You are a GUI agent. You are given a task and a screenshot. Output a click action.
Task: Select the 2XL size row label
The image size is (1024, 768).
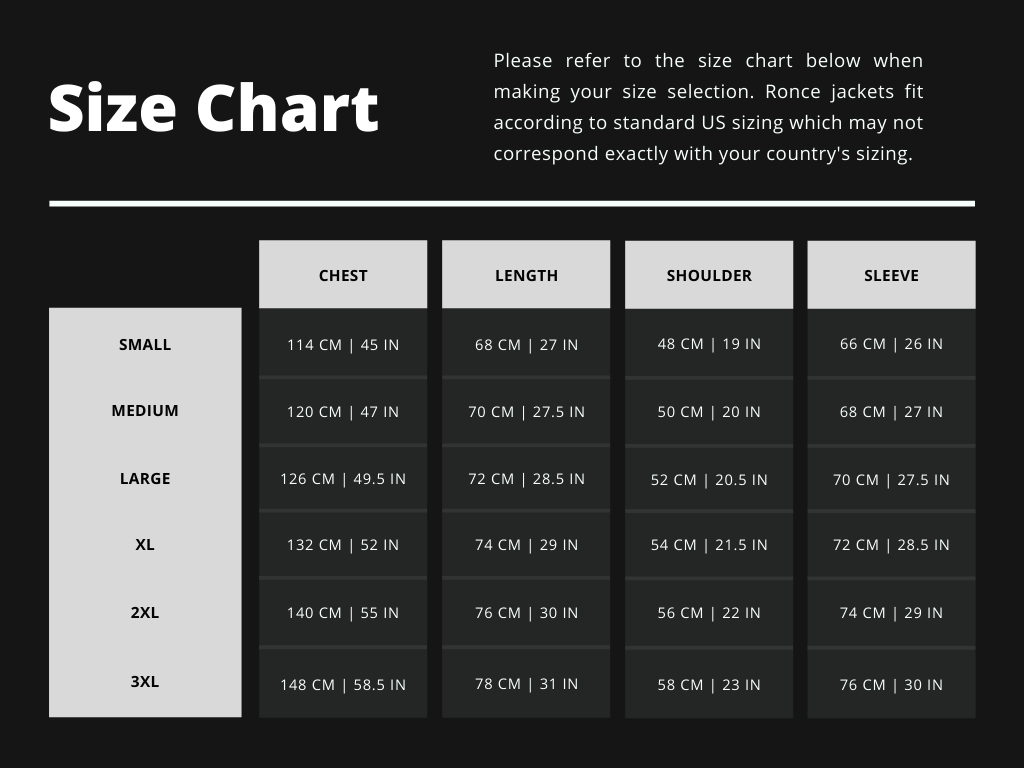[145, 612]
